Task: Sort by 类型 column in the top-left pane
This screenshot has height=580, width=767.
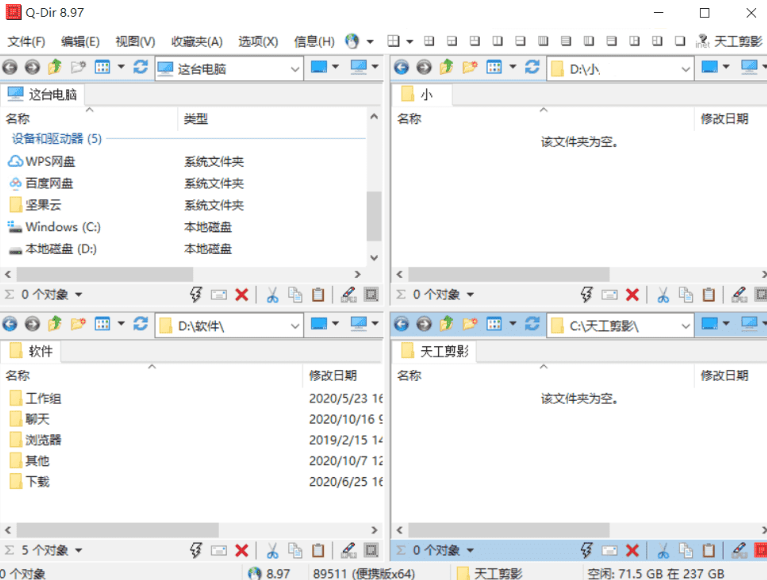Action: point(196,118)
